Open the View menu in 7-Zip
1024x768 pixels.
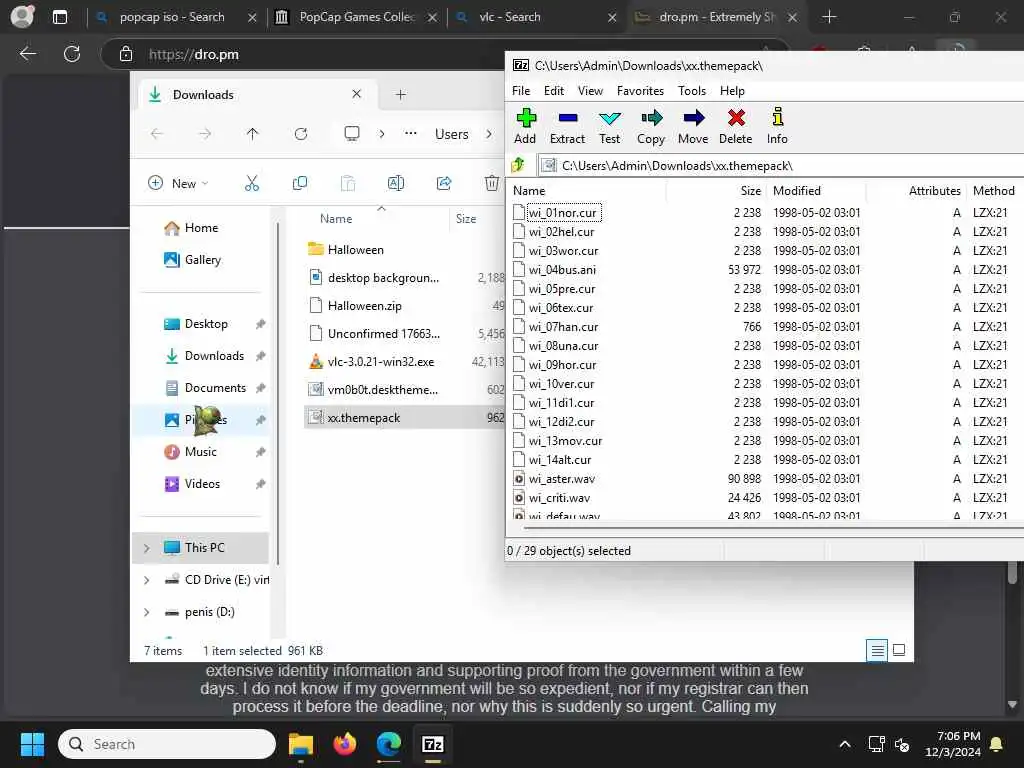(590, 91)
